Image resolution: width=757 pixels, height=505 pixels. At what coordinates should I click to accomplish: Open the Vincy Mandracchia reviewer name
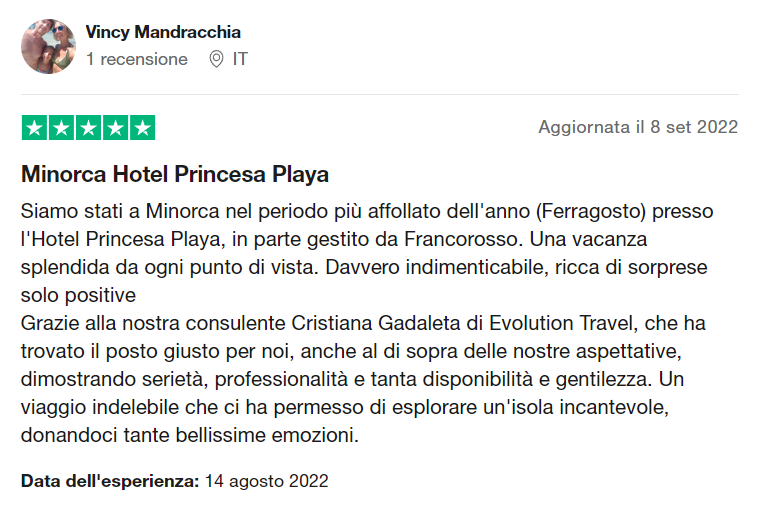click(163, 33)
